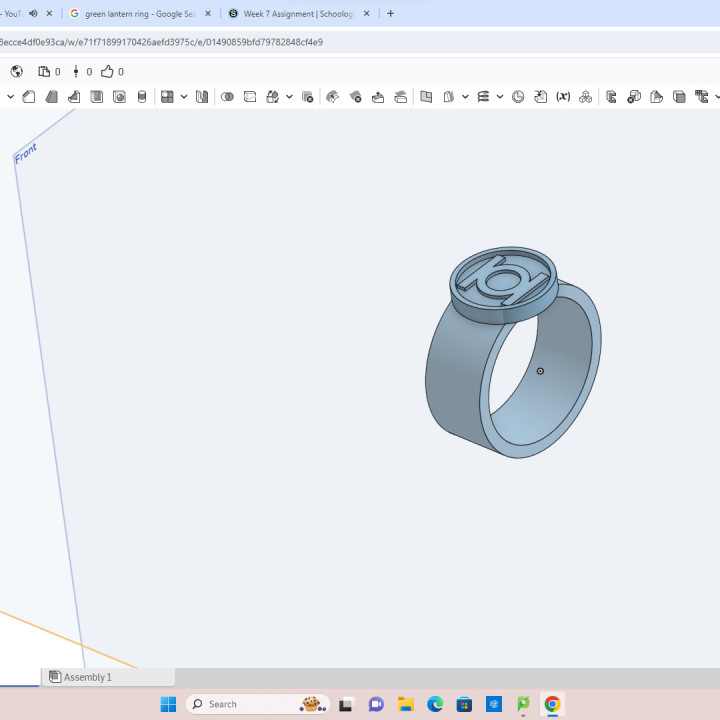Click the origin point inside the ring
This screenshot has height=720, width=720.
[540, 371]
